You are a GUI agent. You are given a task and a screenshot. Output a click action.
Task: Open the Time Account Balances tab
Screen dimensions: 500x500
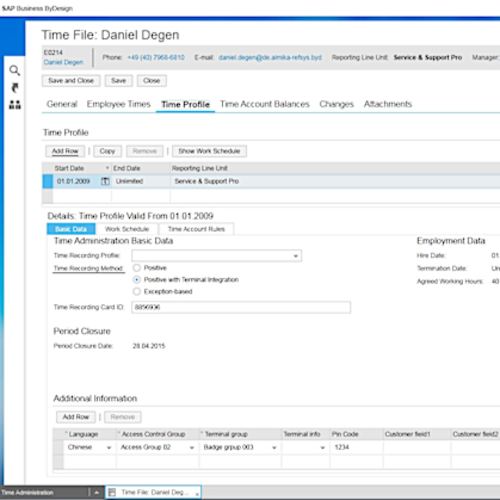[x=265, y=104]
